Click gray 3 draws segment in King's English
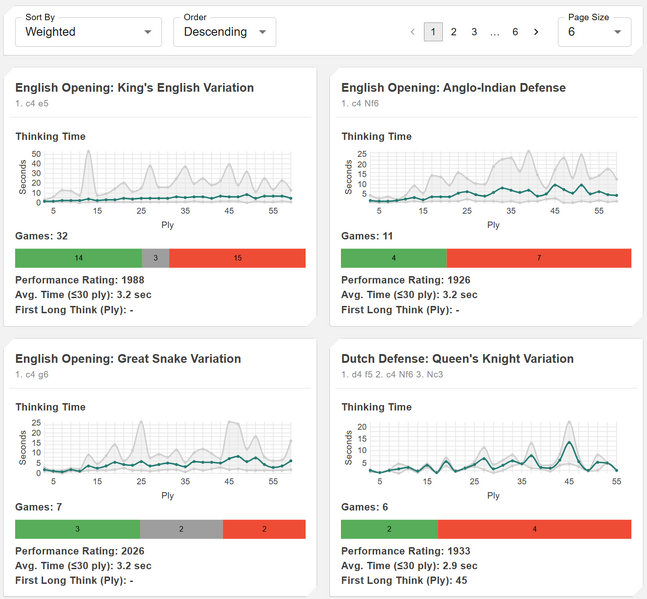The width and height of the screenshot is (647, 599). tap(155, 258)
